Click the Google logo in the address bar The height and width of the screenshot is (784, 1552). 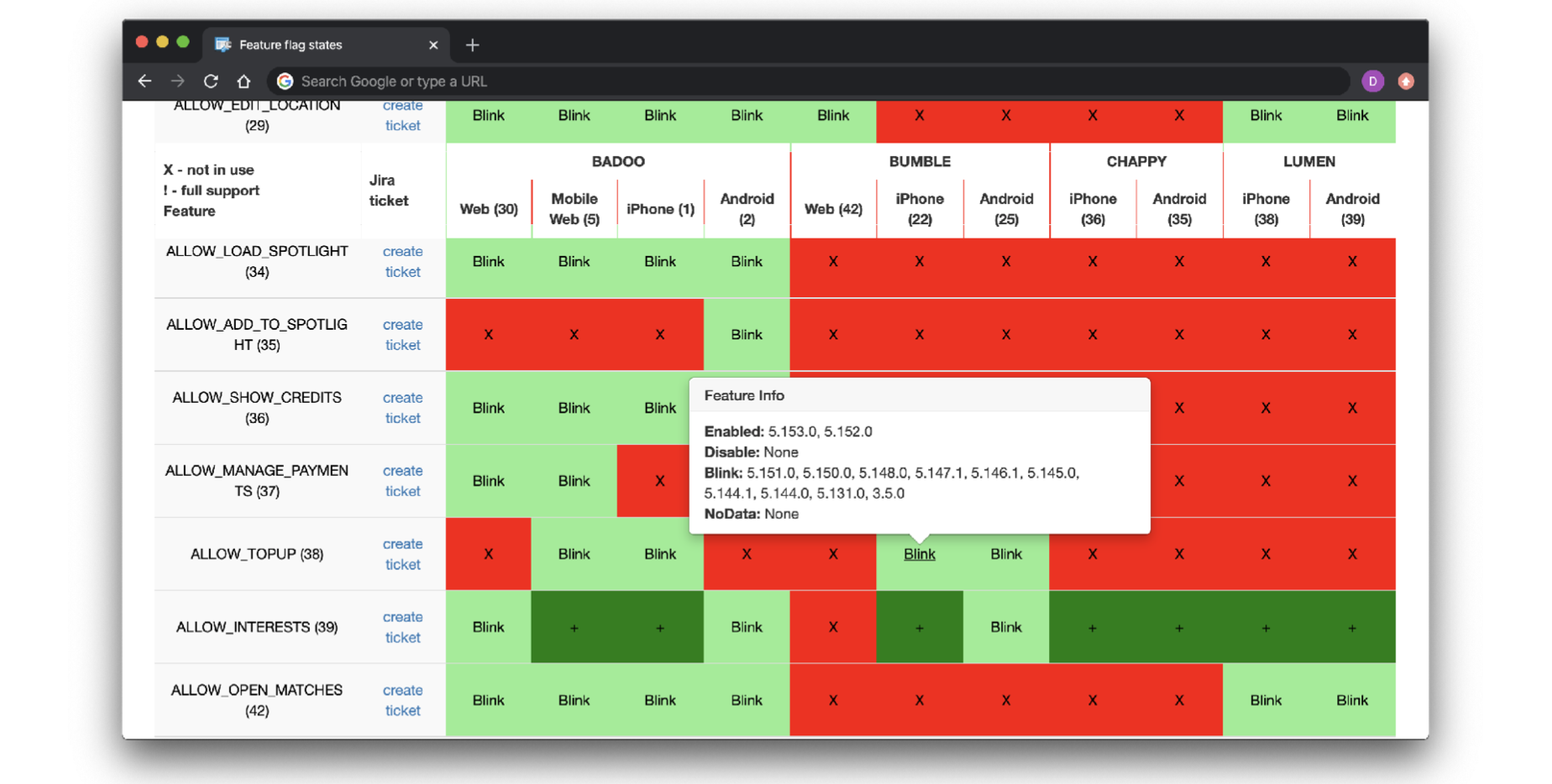286,81
